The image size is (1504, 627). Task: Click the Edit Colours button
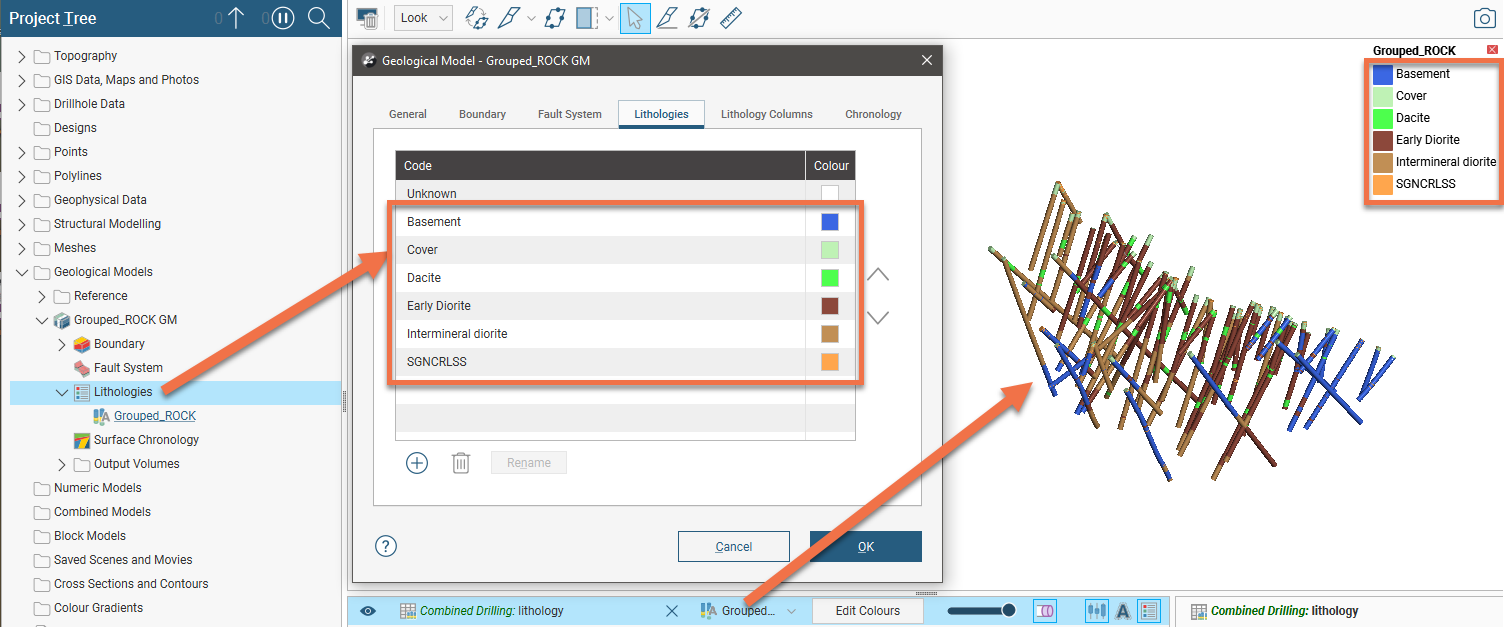[x=868, y=611]
